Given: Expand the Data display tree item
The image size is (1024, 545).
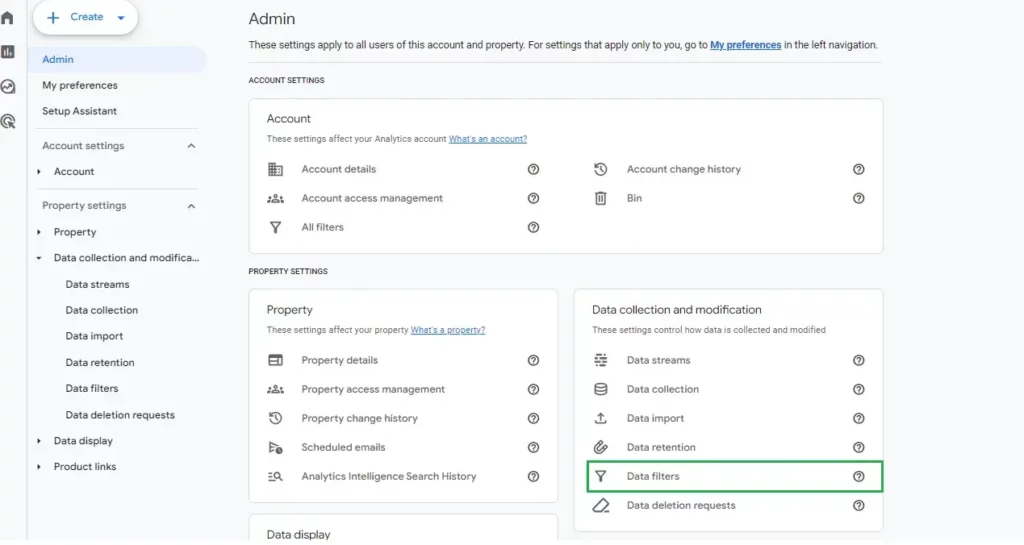Looking at the screenshot, I should click(x=39, y=441).
